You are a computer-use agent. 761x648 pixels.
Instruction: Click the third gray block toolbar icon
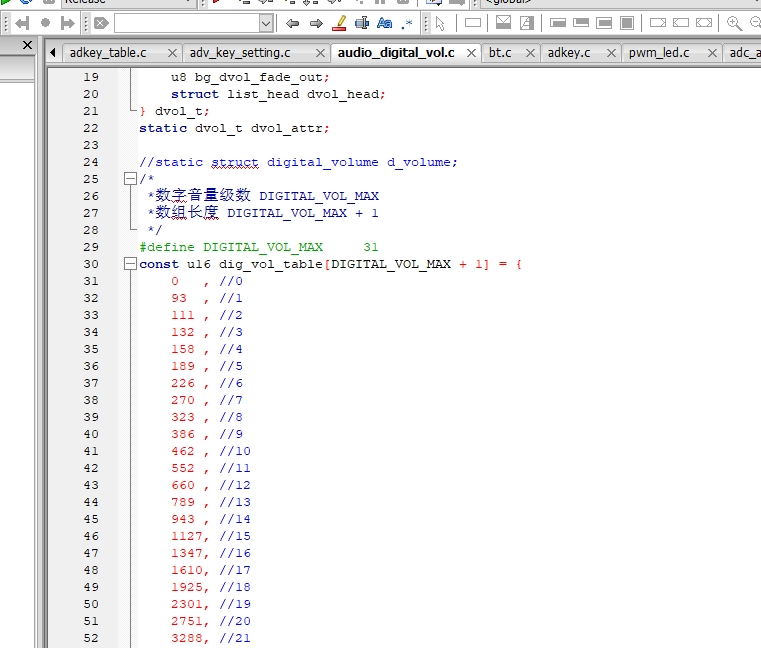tap(604, 23)
